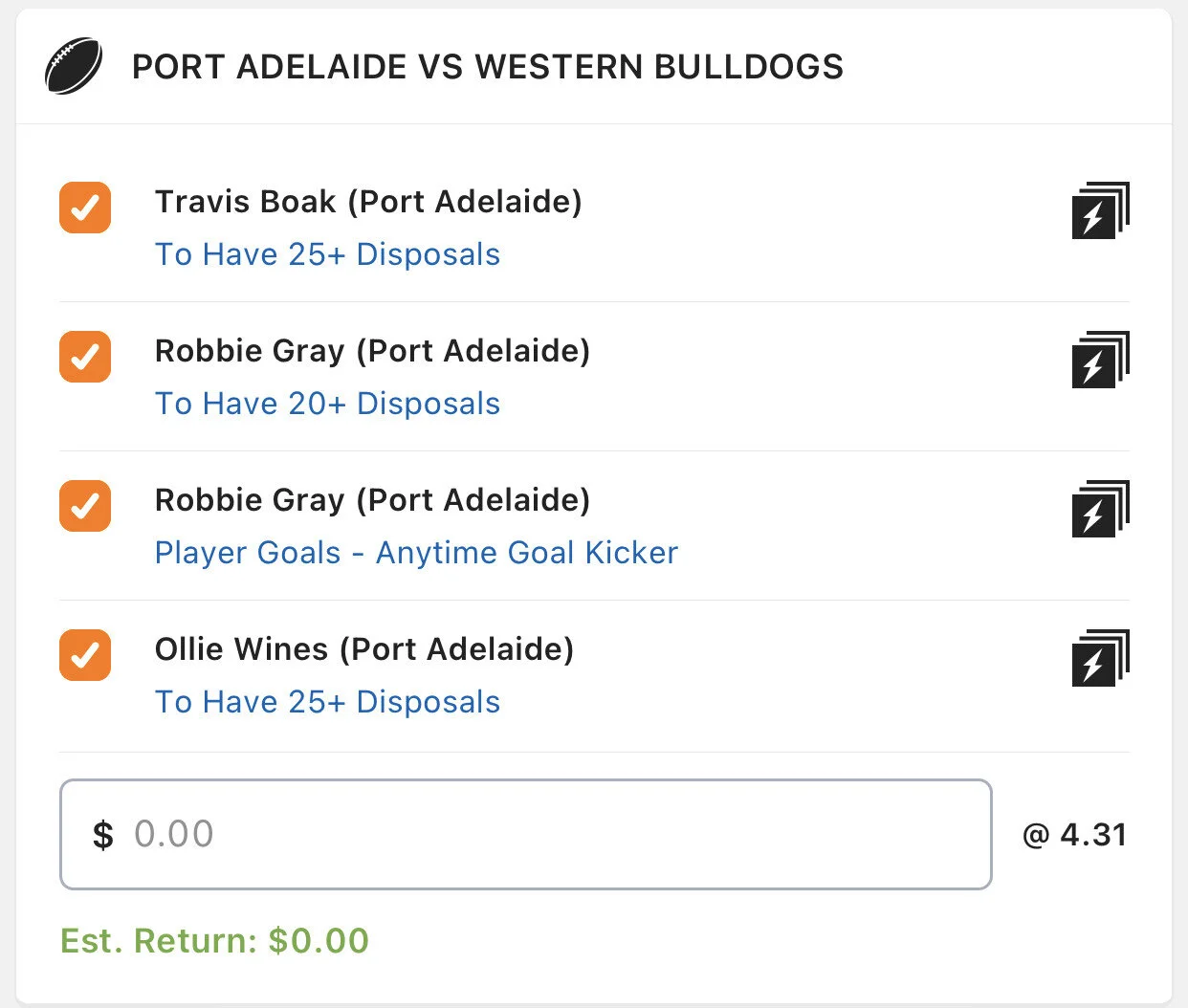The height and width of the screenshot is (1008, 1188).
Task: Click Ollie Wines (Port Adelaide) player name
Action: [x=363, y=649]
